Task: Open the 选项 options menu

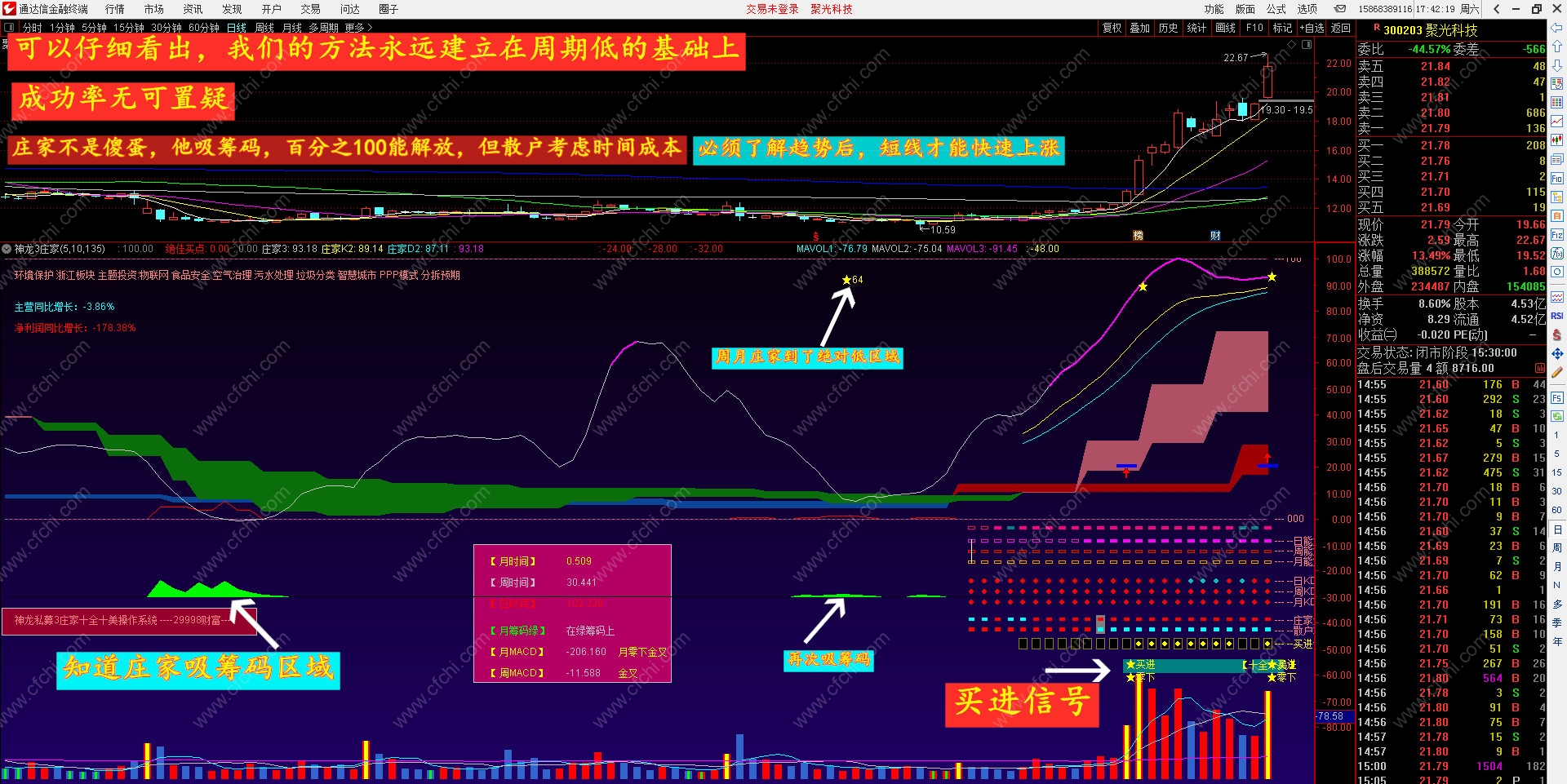Action: coord(1307,9)
